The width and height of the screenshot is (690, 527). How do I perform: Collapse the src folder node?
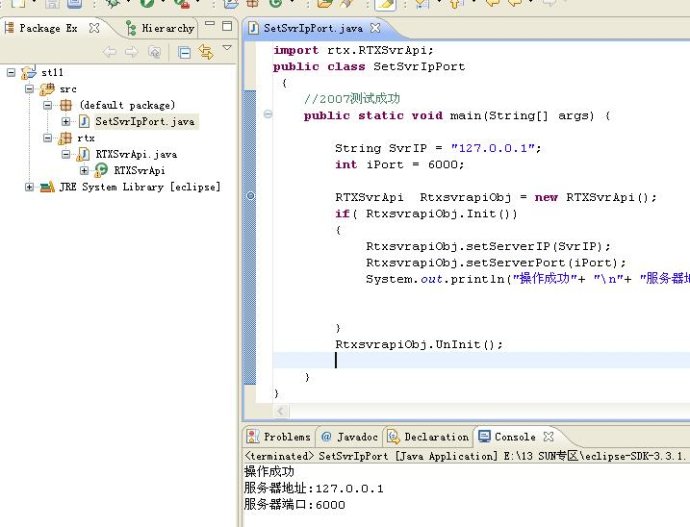tap(30, 89)
